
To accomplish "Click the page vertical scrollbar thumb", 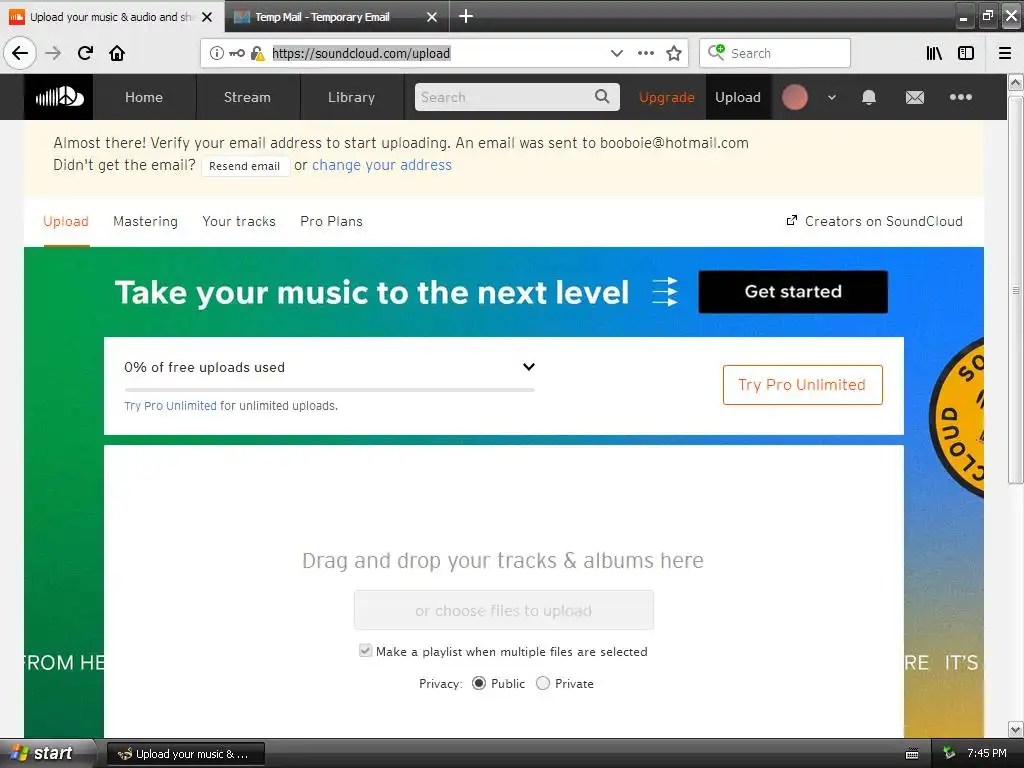I will 1015,290.
